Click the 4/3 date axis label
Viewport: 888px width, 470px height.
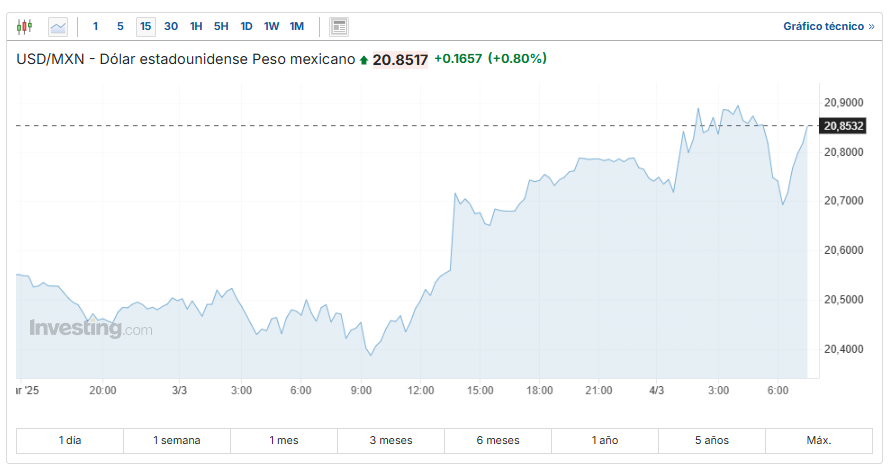pos(656,390)
